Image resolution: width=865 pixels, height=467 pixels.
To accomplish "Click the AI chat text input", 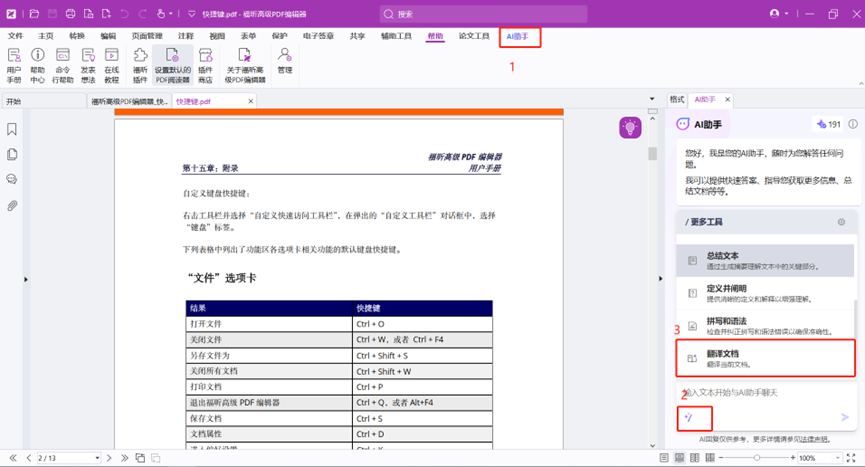I will [x=766, y=393].
